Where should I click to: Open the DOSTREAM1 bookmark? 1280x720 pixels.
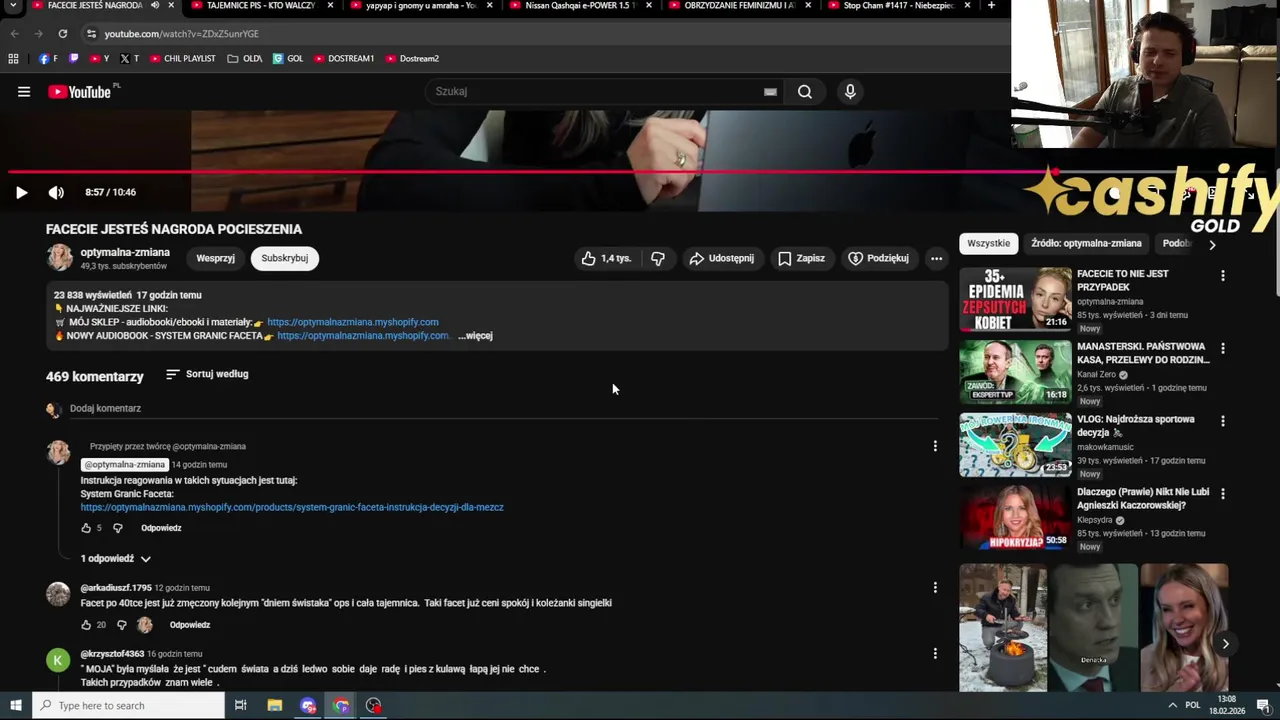point(344,59)
